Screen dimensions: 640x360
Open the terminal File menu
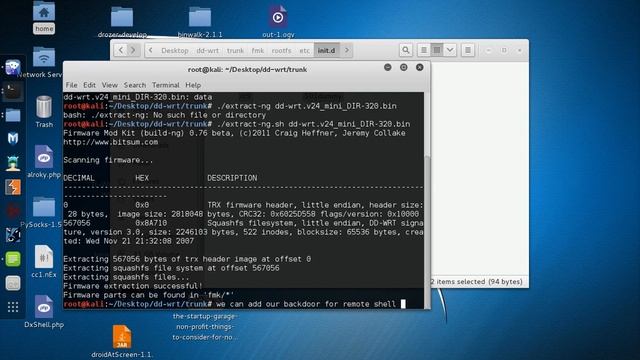71,85
